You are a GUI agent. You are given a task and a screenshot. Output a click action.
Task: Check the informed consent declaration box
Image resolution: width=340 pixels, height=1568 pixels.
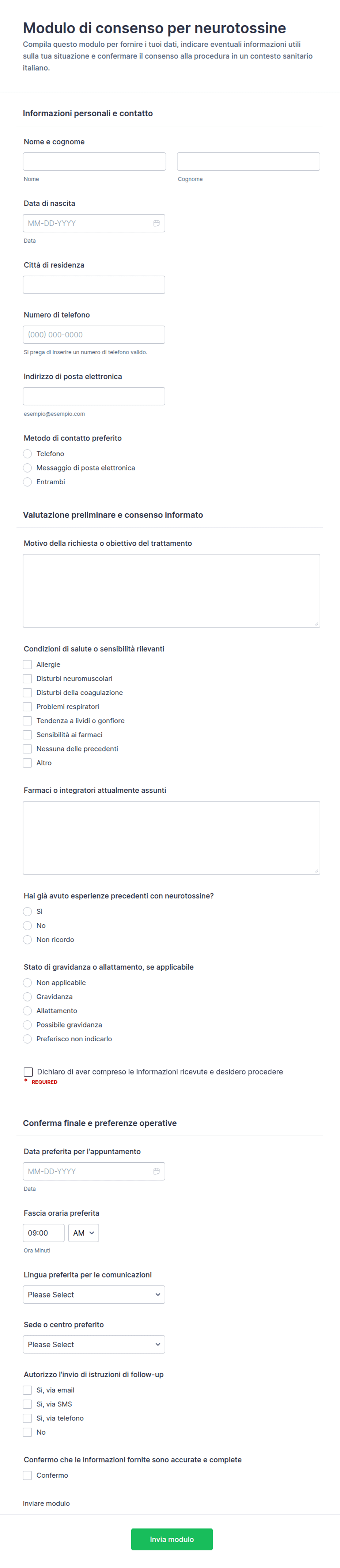pyautogui.click(x=28, y=1072)
